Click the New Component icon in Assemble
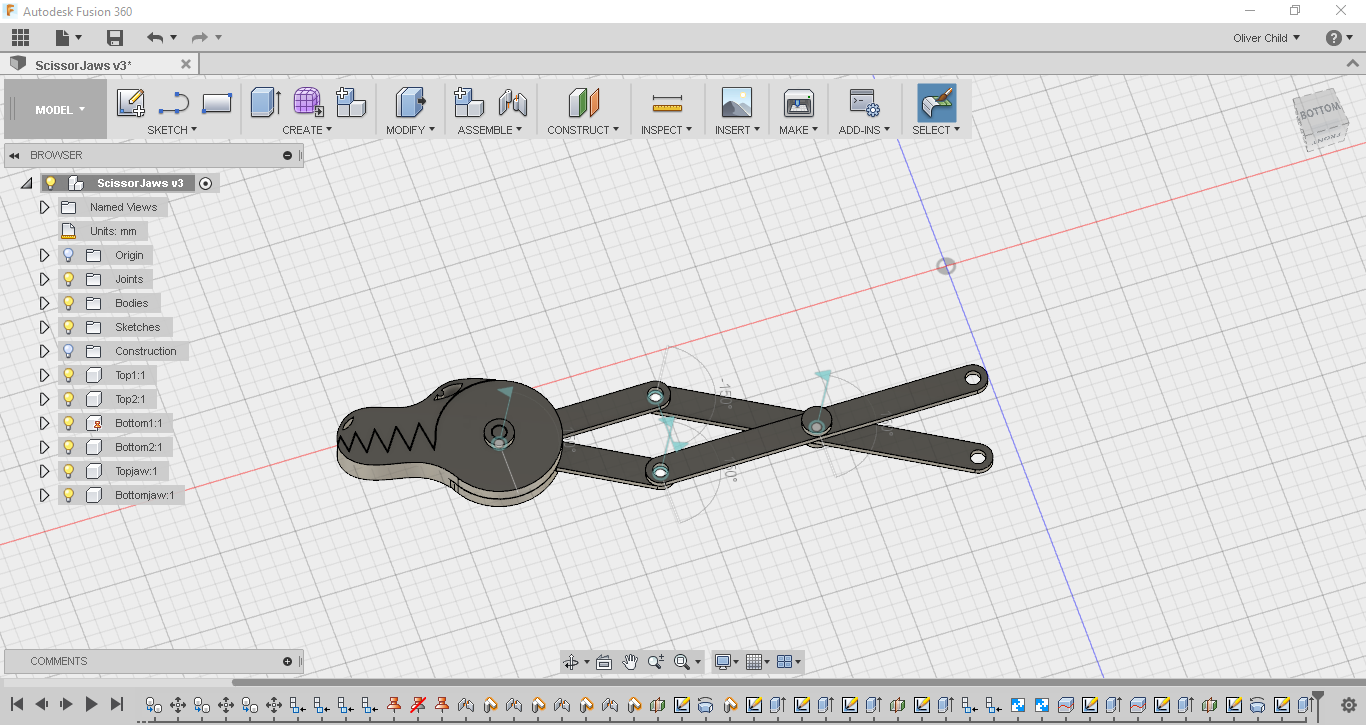 point(469,103)
